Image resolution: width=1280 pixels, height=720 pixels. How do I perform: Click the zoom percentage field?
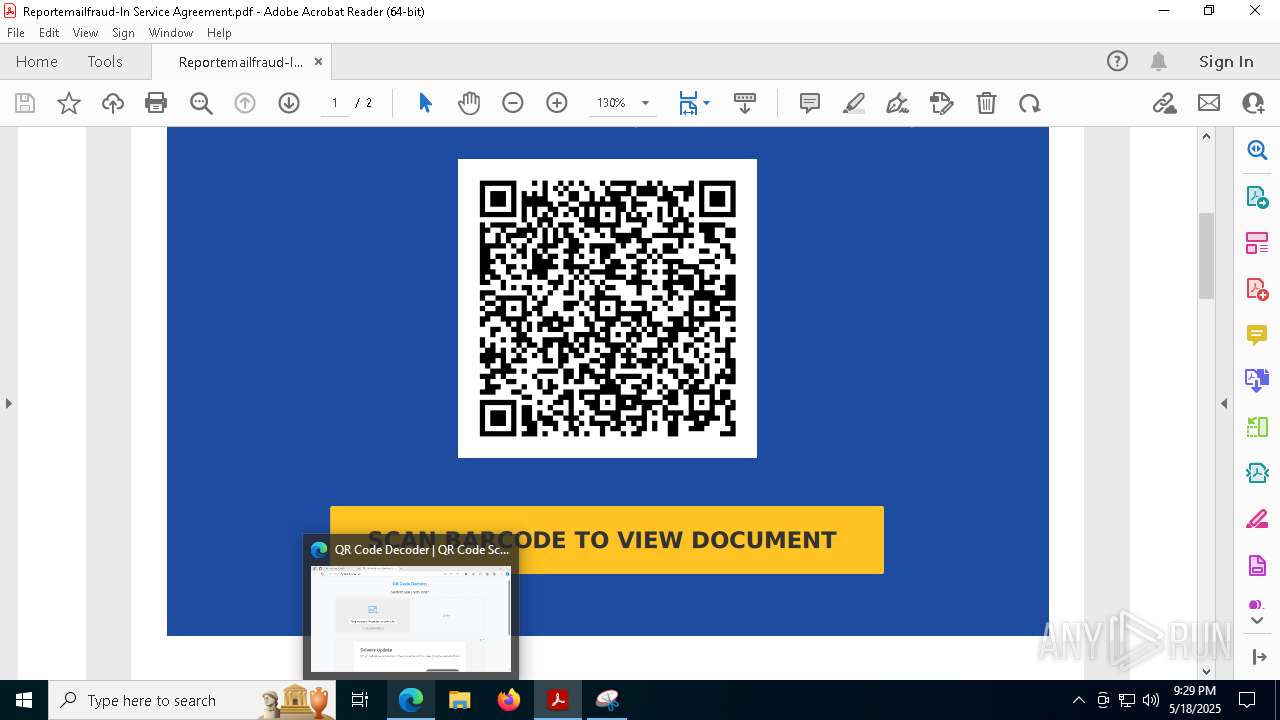coord(611,103)
